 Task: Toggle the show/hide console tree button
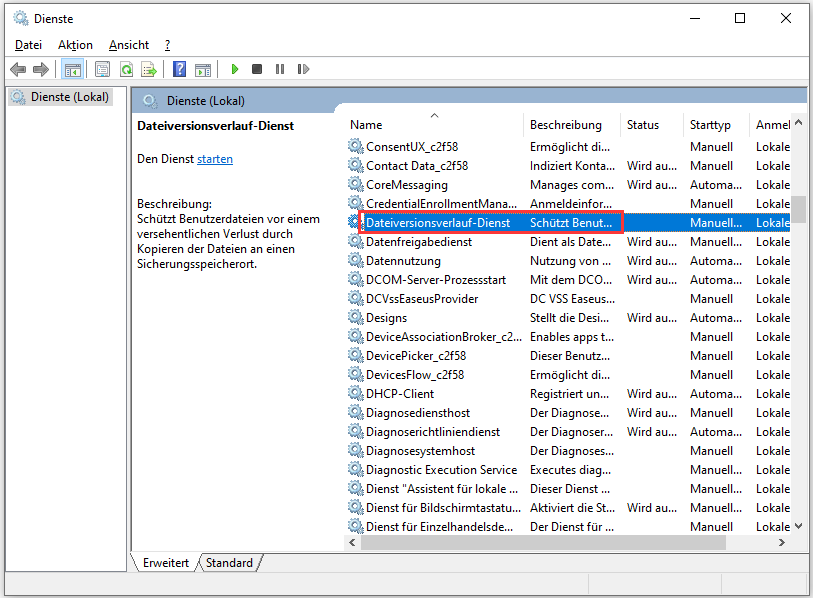tap(72, 69)
